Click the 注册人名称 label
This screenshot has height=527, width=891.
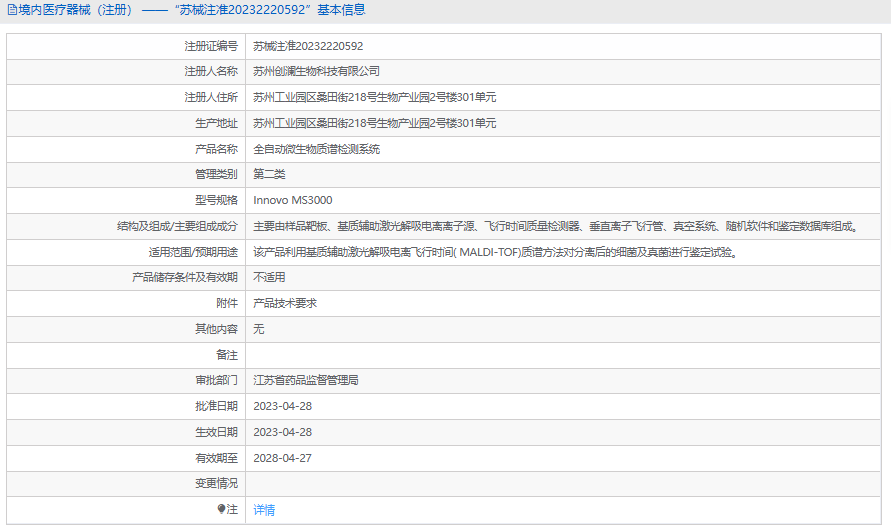[x=211, y=71]
